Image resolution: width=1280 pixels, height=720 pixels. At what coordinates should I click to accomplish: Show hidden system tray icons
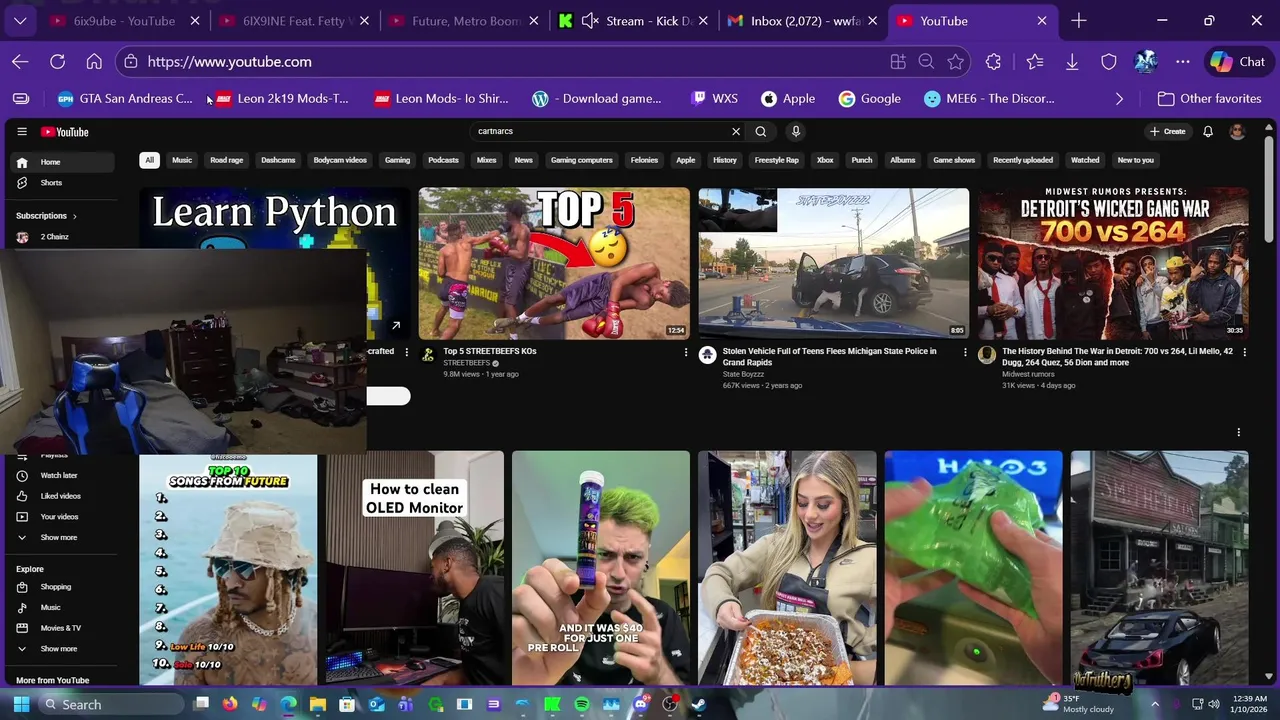pyautogui.click(x=1154, y=704)
